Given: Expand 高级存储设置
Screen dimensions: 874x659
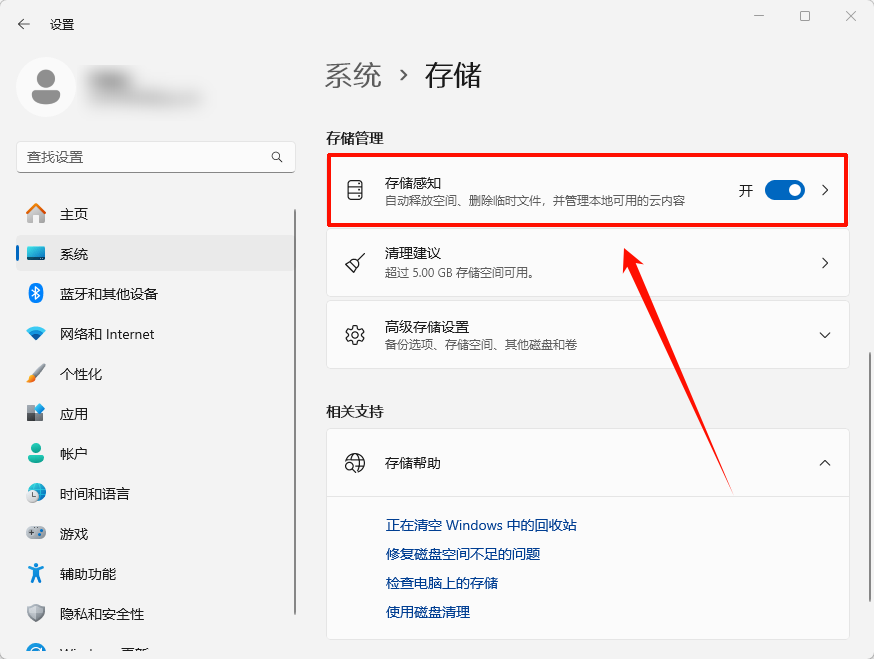Looking at the screenshot, I should click(x=824, y=334).
